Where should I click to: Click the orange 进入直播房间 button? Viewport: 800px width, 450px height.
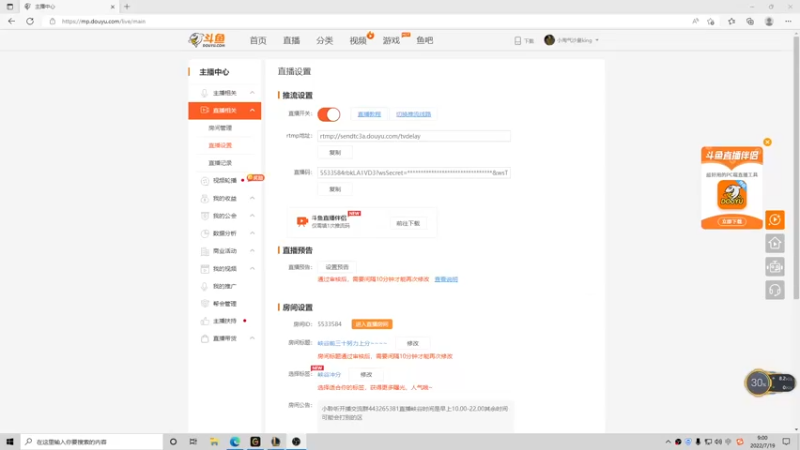click(371, 324)
